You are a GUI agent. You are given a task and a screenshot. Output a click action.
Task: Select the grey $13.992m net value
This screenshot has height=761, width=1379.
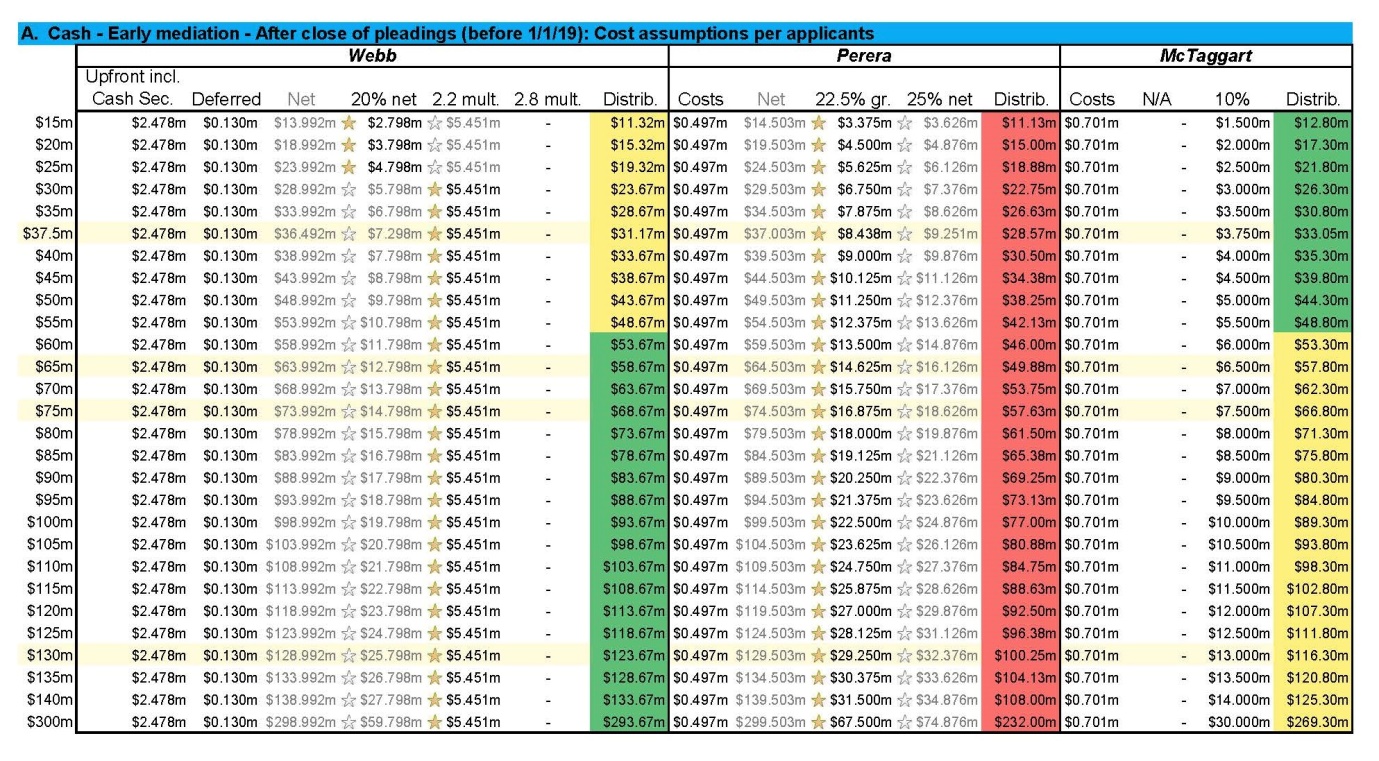[x=305, y=123]
